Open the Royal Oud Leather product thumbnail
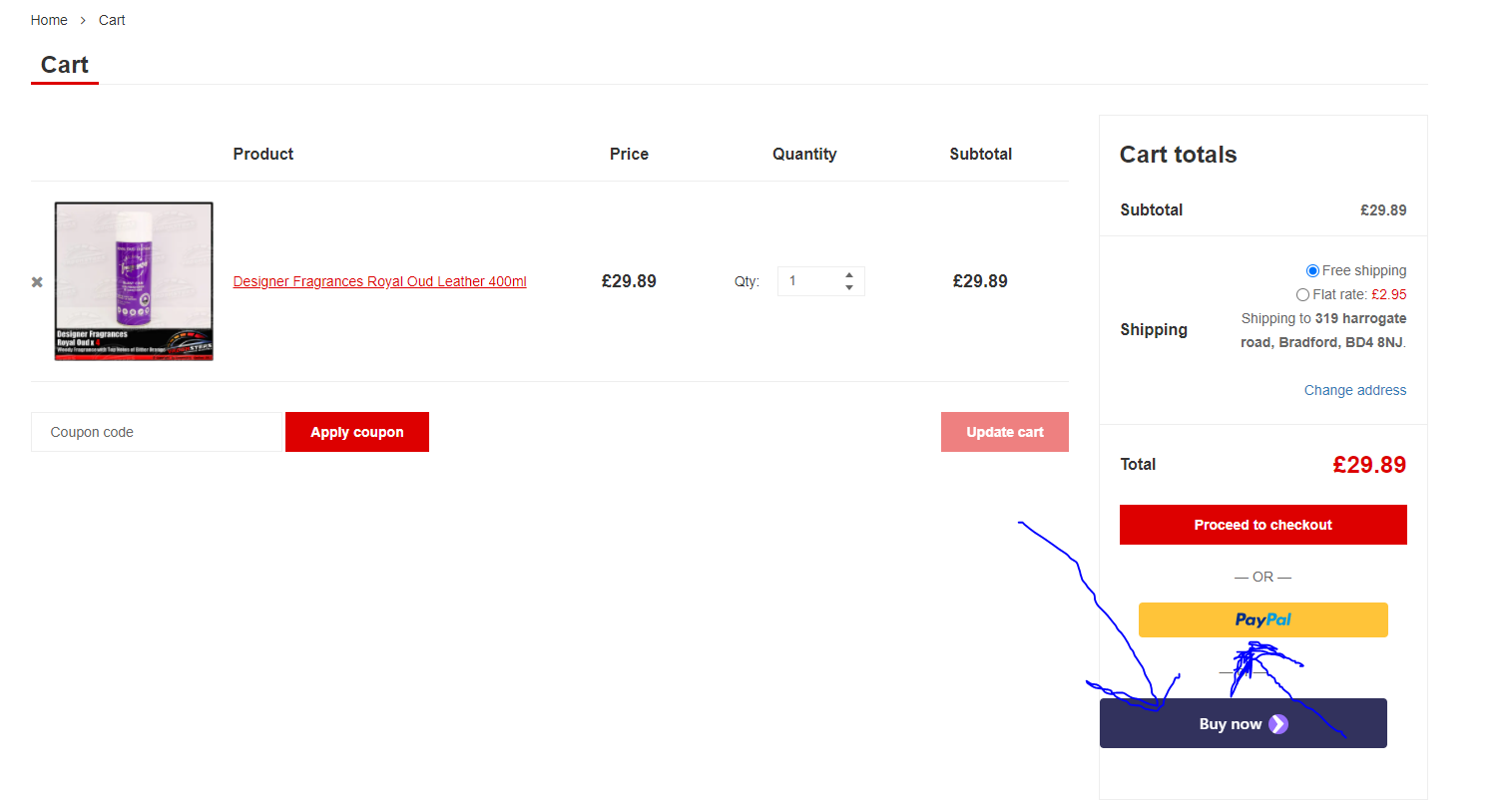 tap(134, 281)
